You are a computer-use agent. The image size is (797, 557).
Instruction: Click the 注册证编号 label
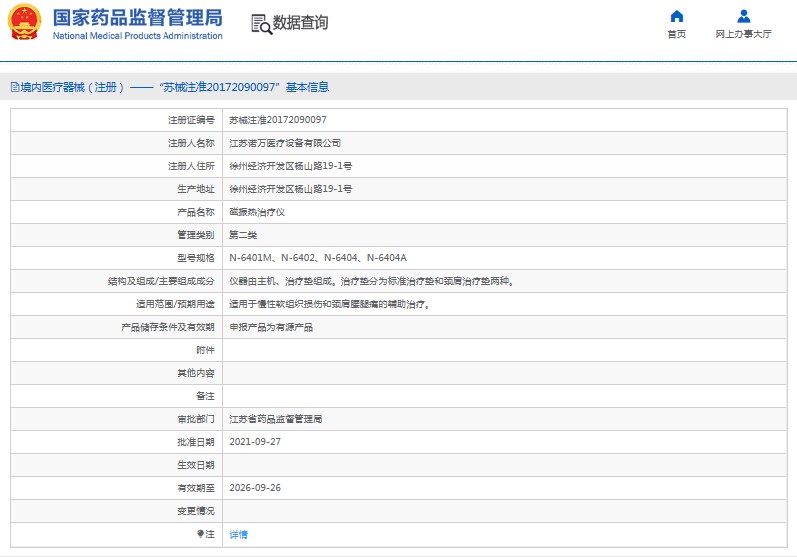(191, 120)
